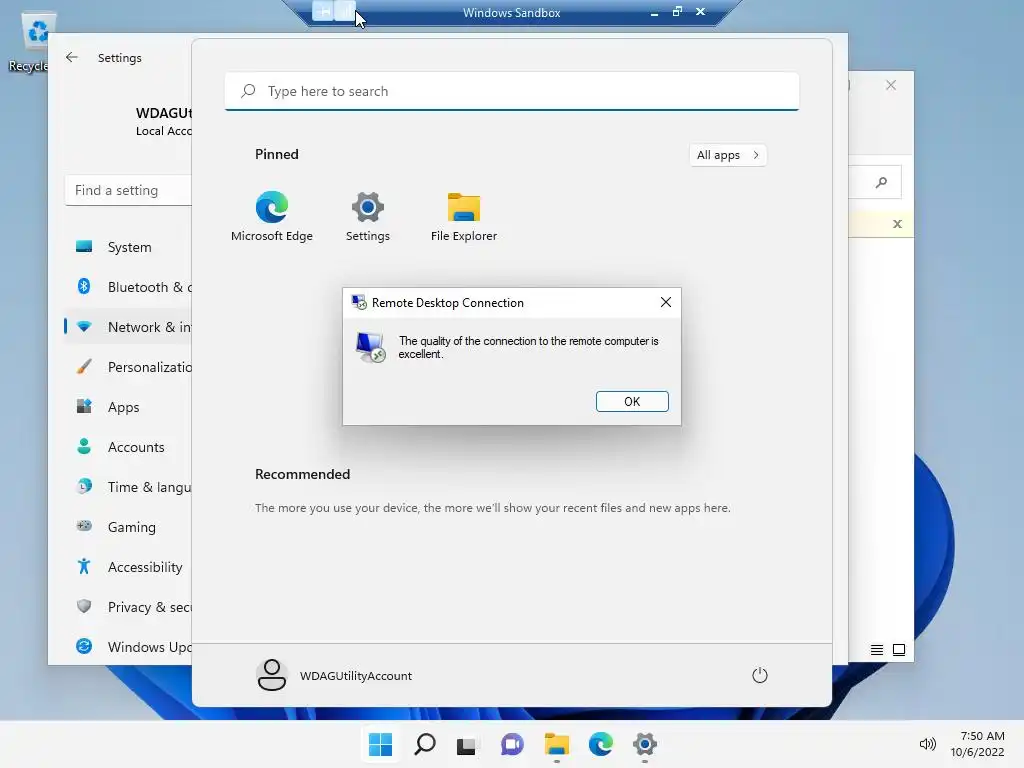
Task: Open File Explorer from the taskbar
Action: click(556, 744)
